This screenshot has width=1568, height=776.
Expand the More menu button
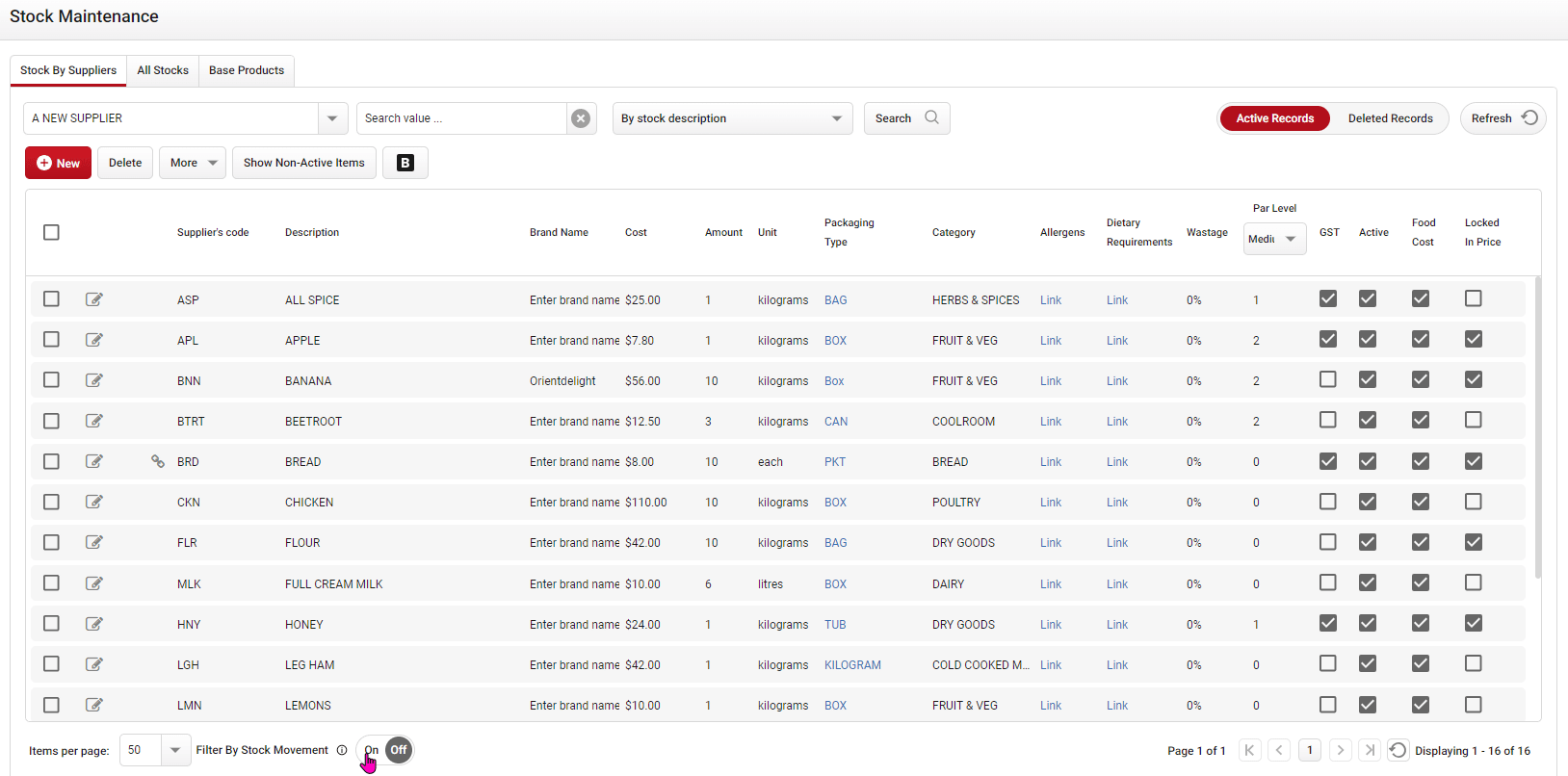(193, 163)
